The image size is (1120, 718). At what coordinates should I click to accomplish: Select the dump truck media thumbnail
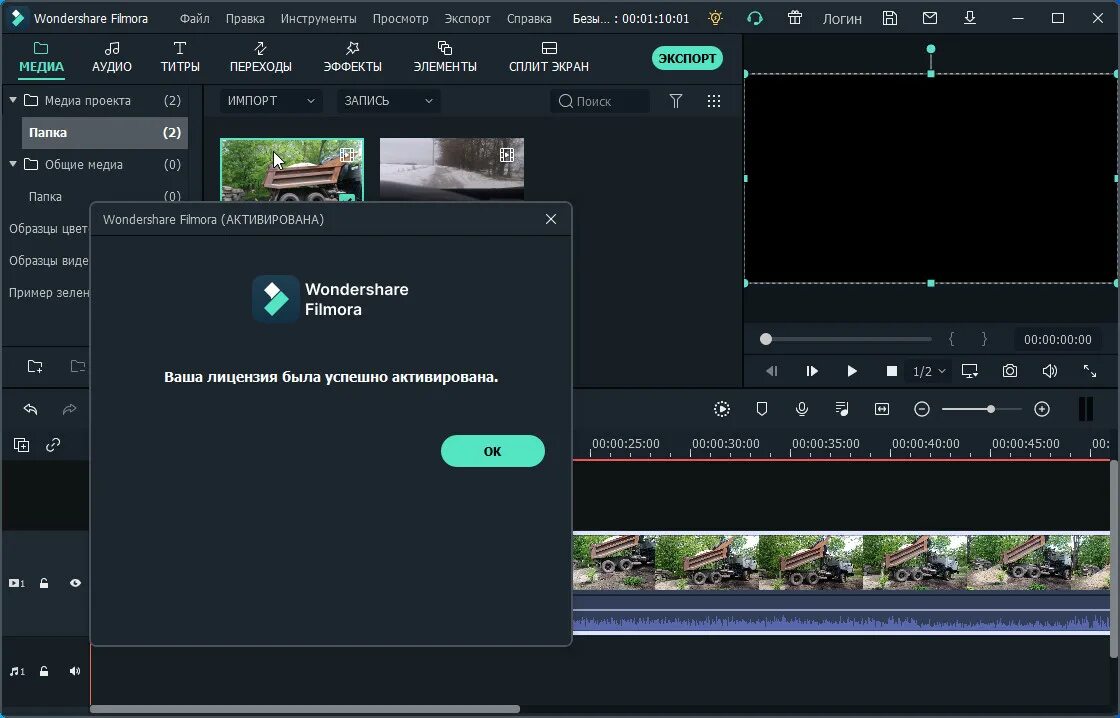pyautogui.click(x=292, y=169)
